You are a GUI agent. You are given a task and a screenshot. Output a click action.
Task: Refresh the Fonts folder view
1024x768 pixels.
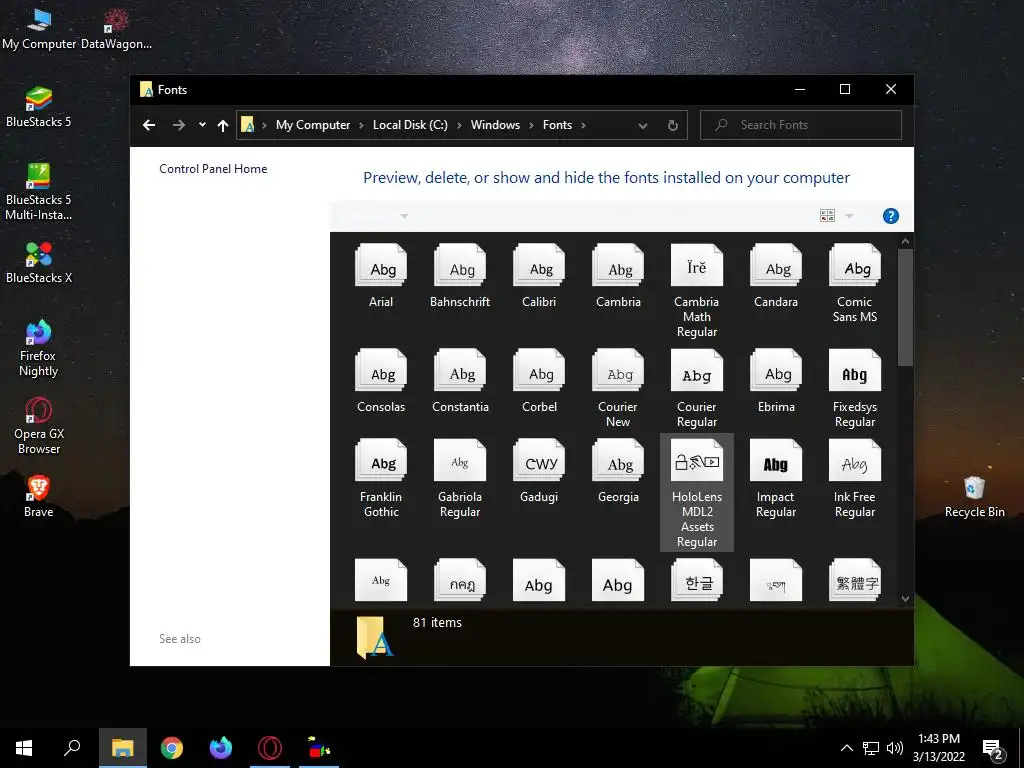point(673,125)
